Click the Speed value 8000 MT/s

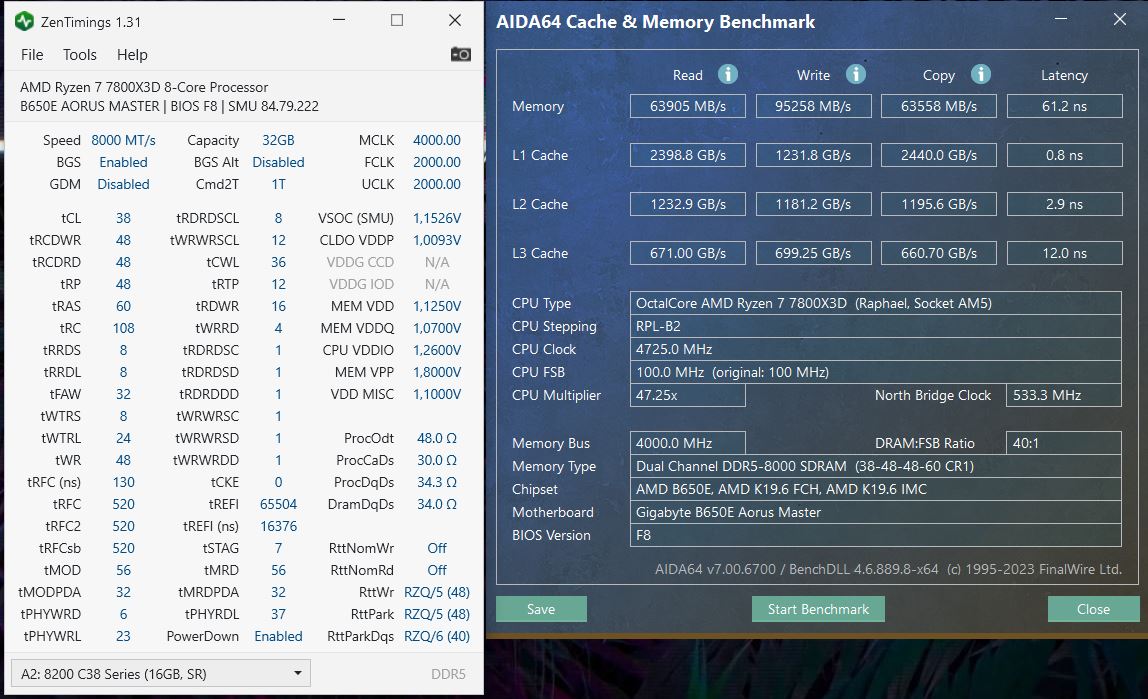(123, 141)
